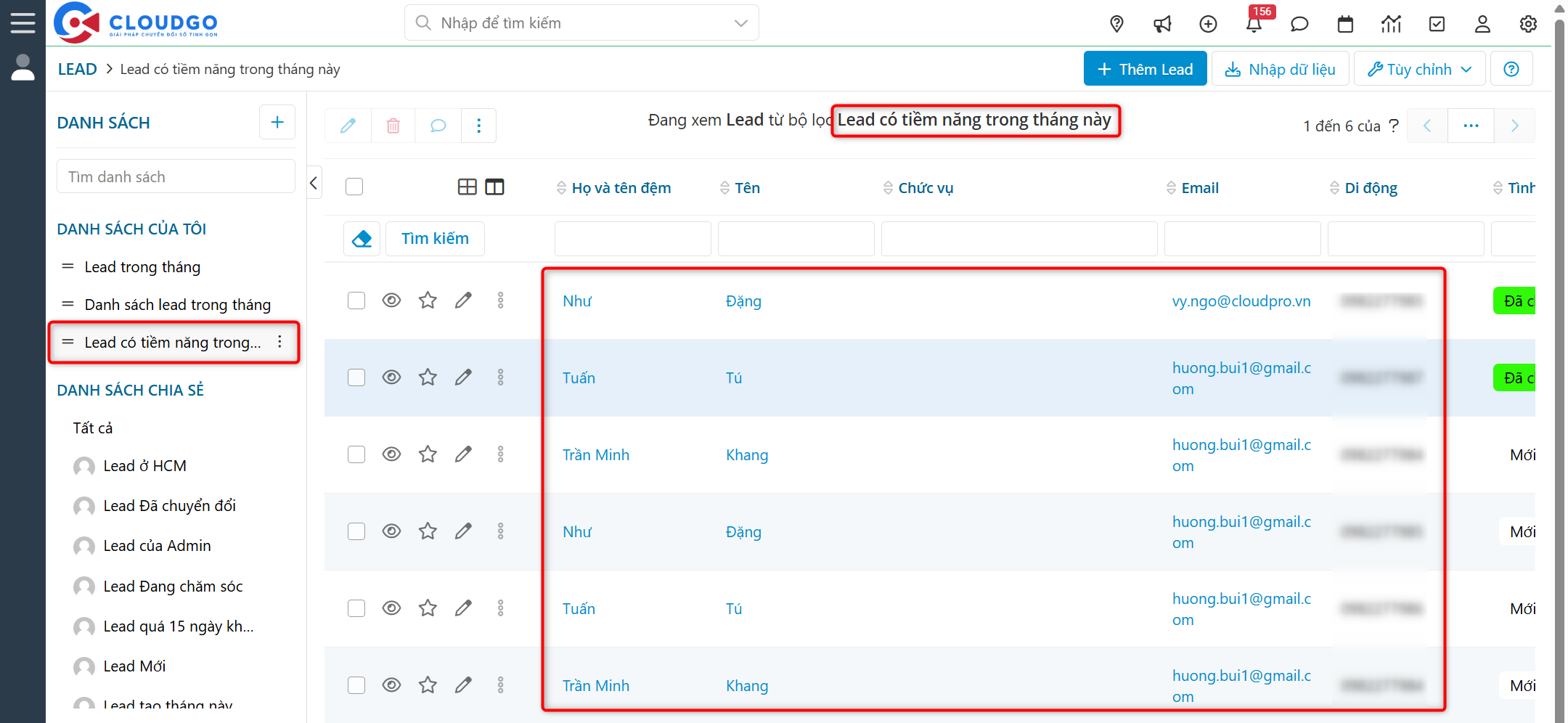Open email link vy.ngo@cloudpro.vn
The height and width of the screenshot is (723, 1568).
pos(1241,301)
